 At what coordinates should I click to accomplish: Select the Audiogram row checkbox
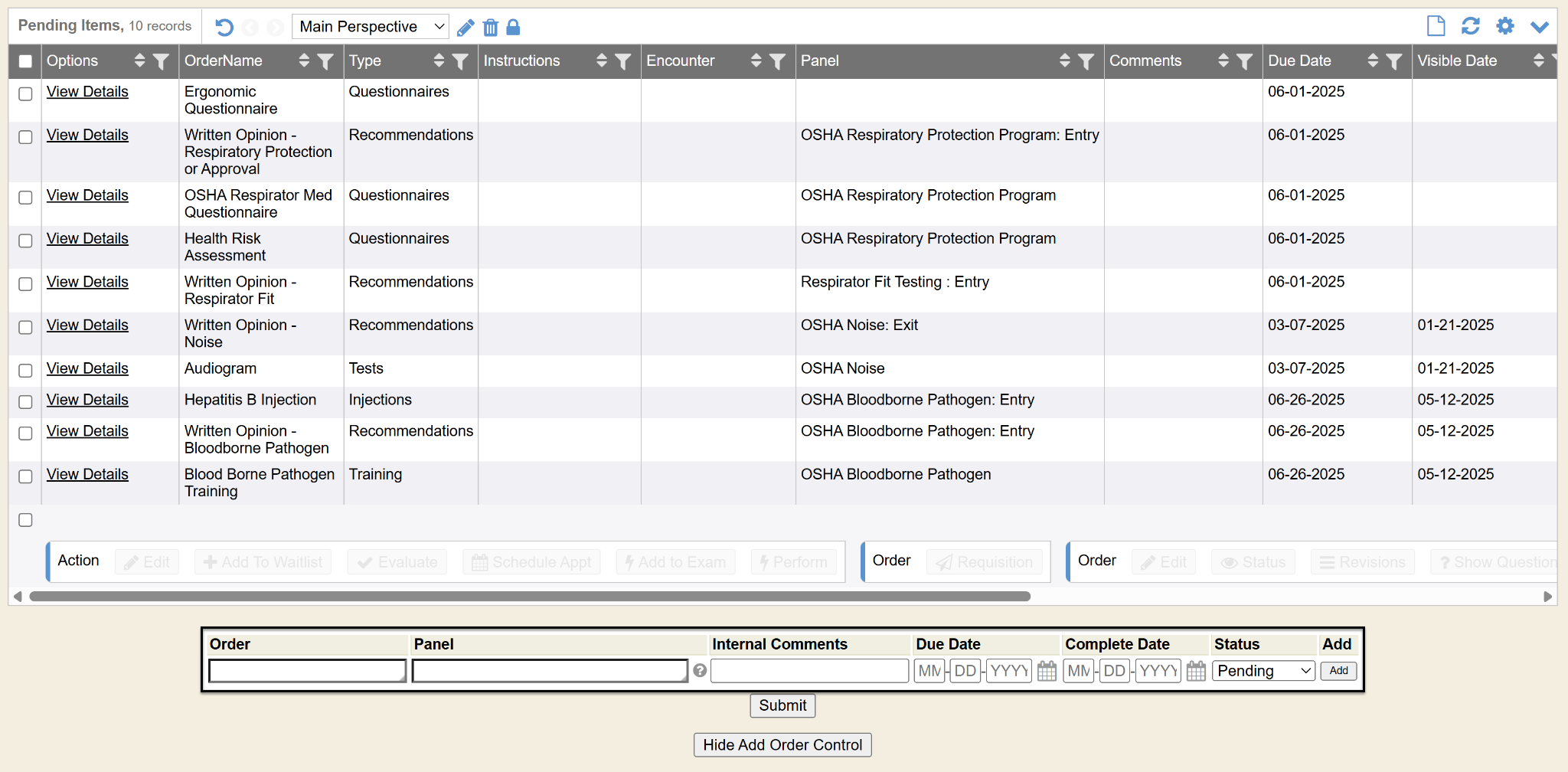[x=25, y=371]
